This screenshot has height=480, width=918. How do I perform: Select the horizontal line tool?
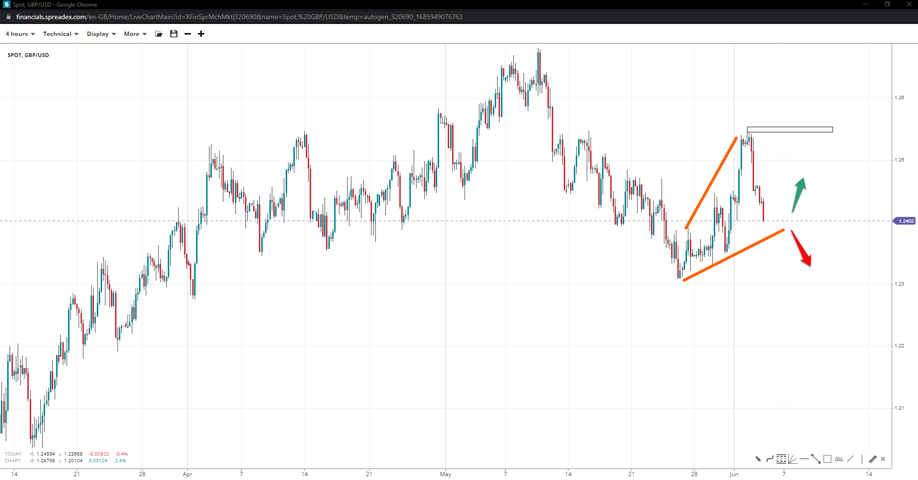(804, 459)
